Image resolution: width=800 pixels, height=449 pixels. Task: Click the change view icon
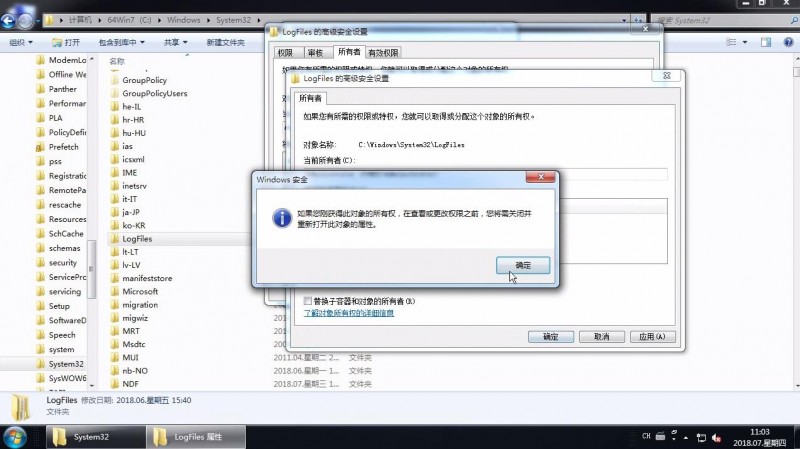pyautogui.click(x=731, y=42)
